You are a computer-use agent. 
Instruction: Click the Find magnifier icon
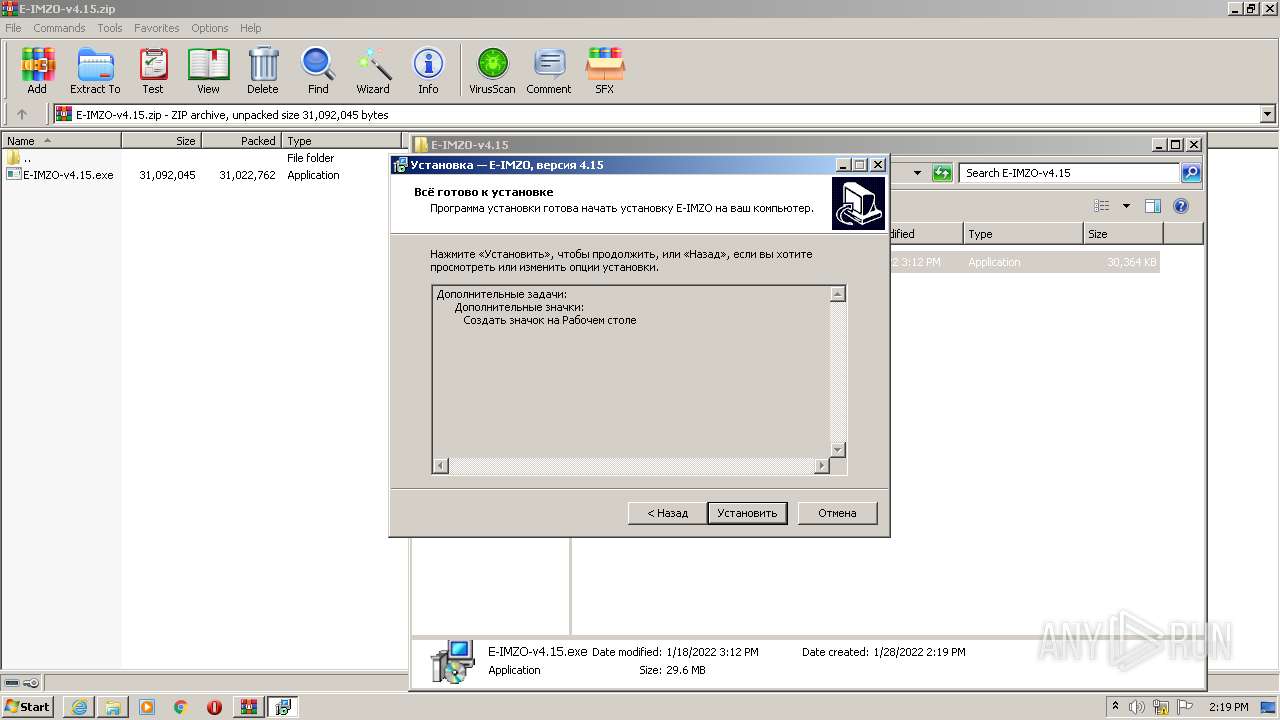318,65
